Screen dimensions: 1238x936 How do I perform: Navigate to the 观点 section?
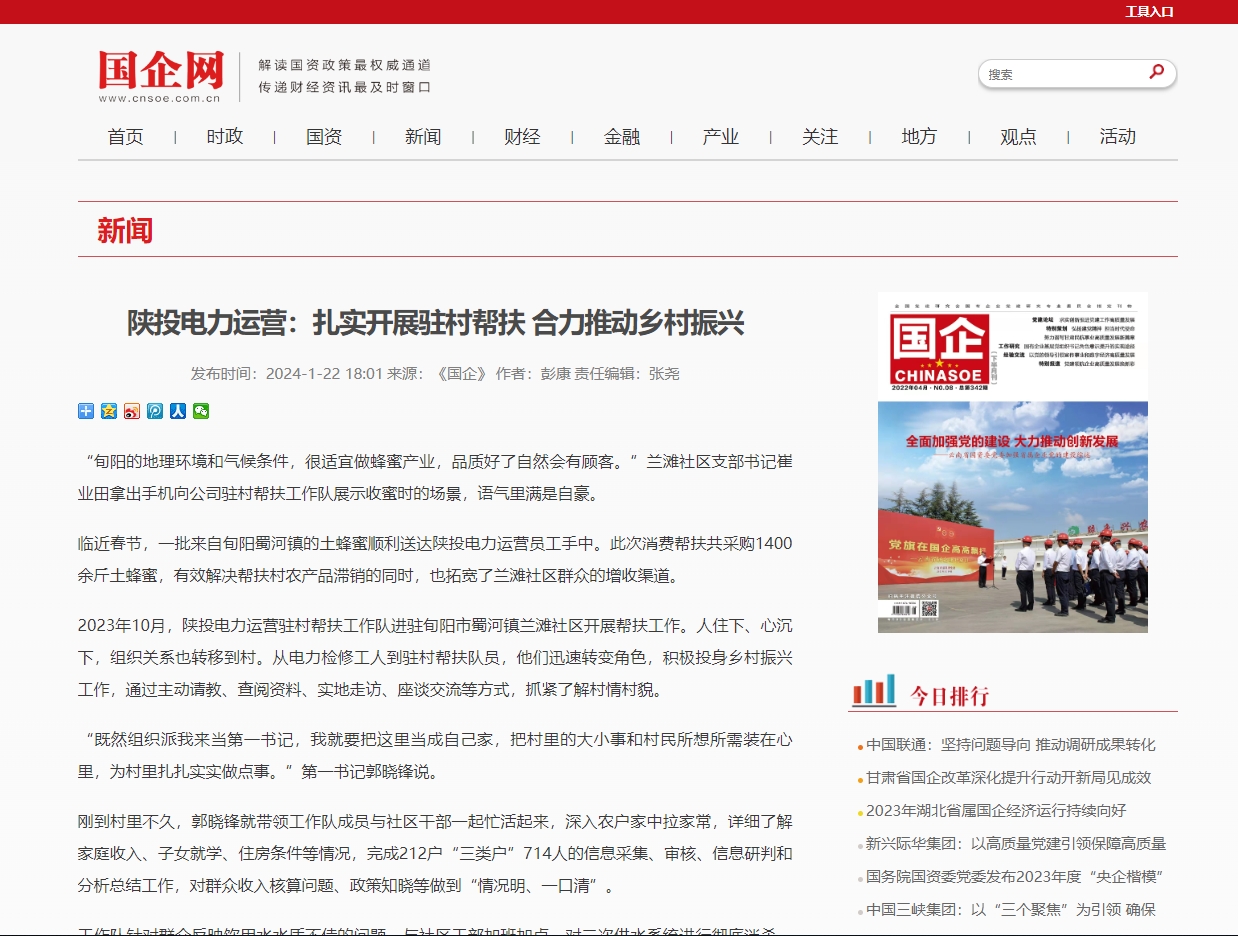point(1018,137)
